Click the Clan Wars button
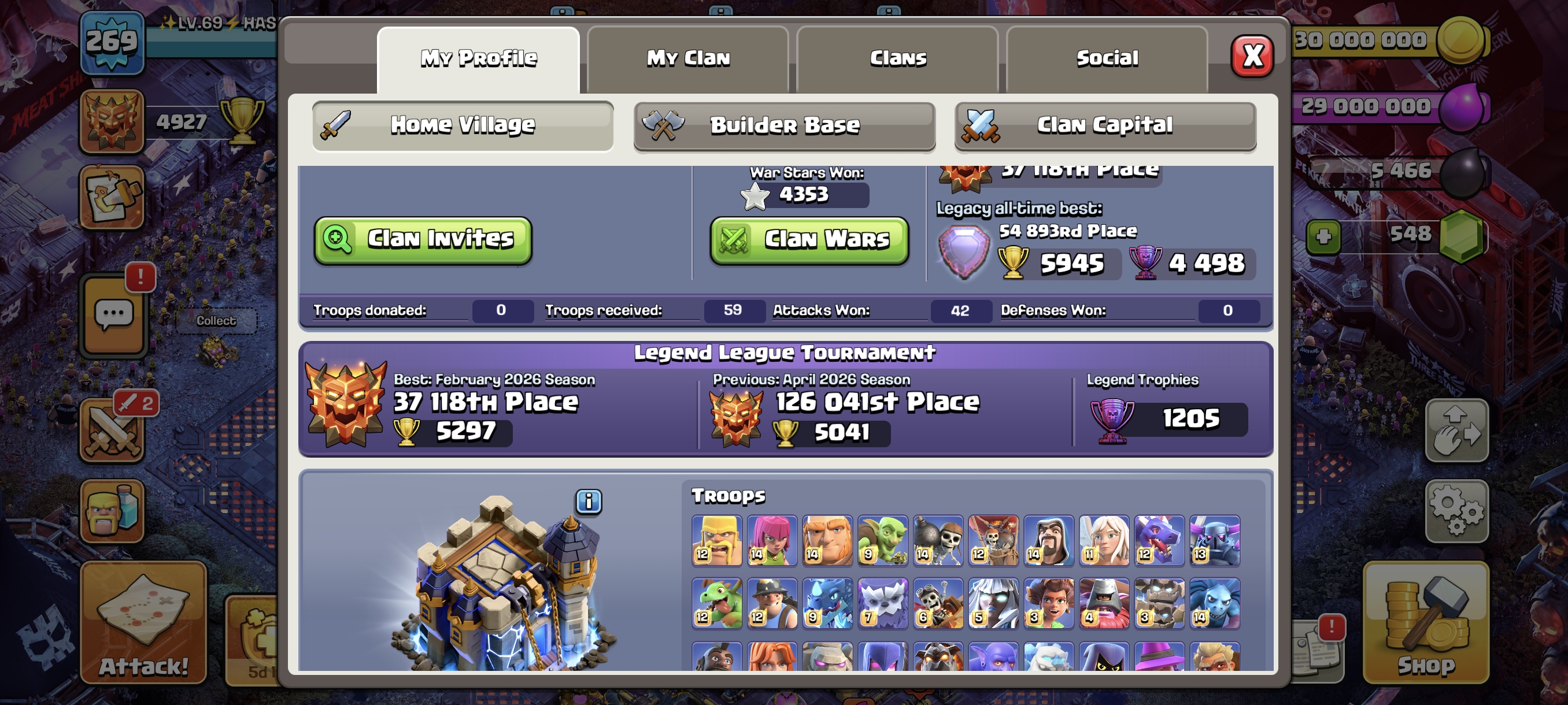The height and width of the screenshot is (705, 1568). point(809,240)
